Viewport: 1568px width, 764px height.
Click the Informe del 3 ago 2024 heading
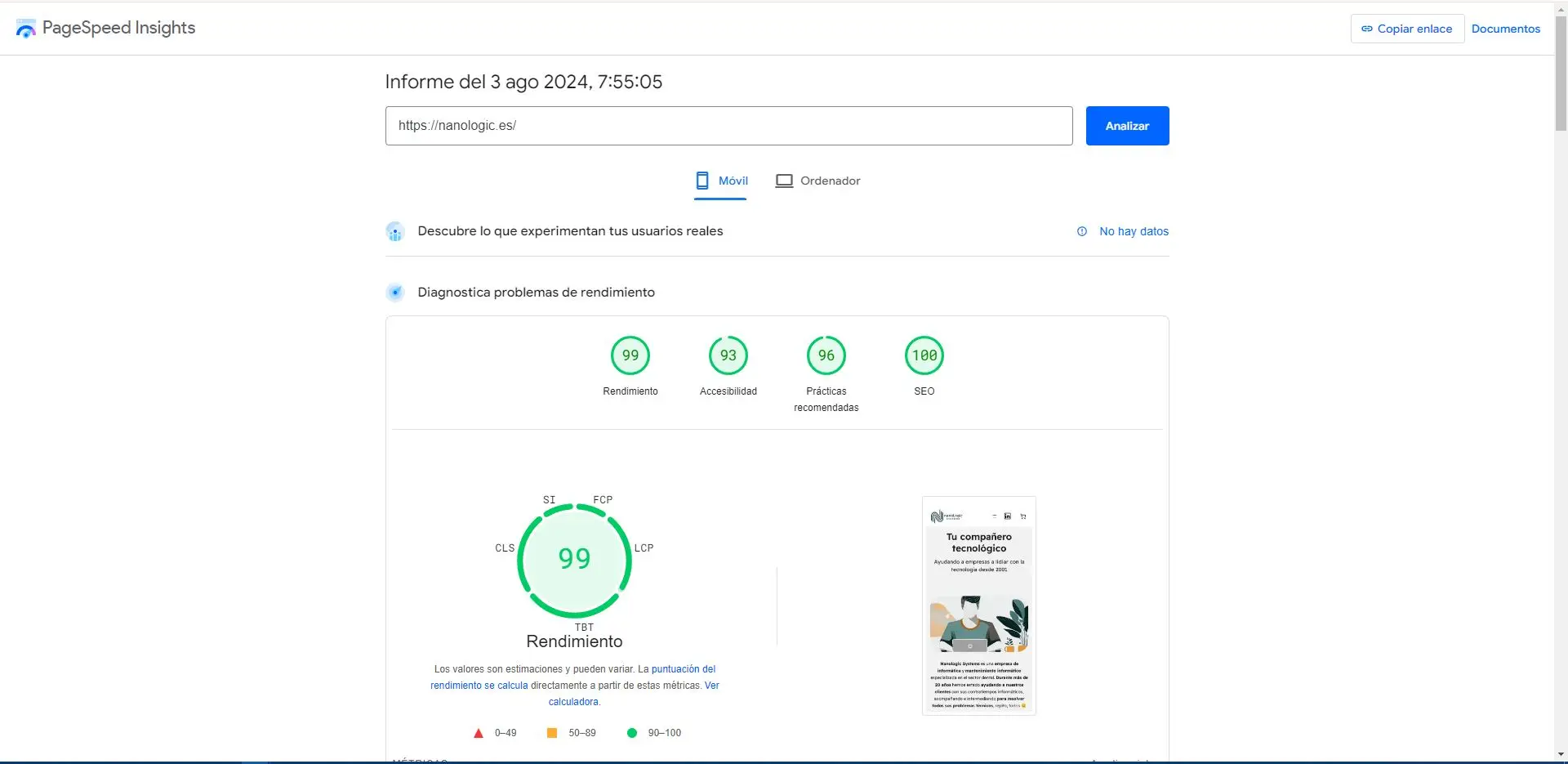click(523, 82)
